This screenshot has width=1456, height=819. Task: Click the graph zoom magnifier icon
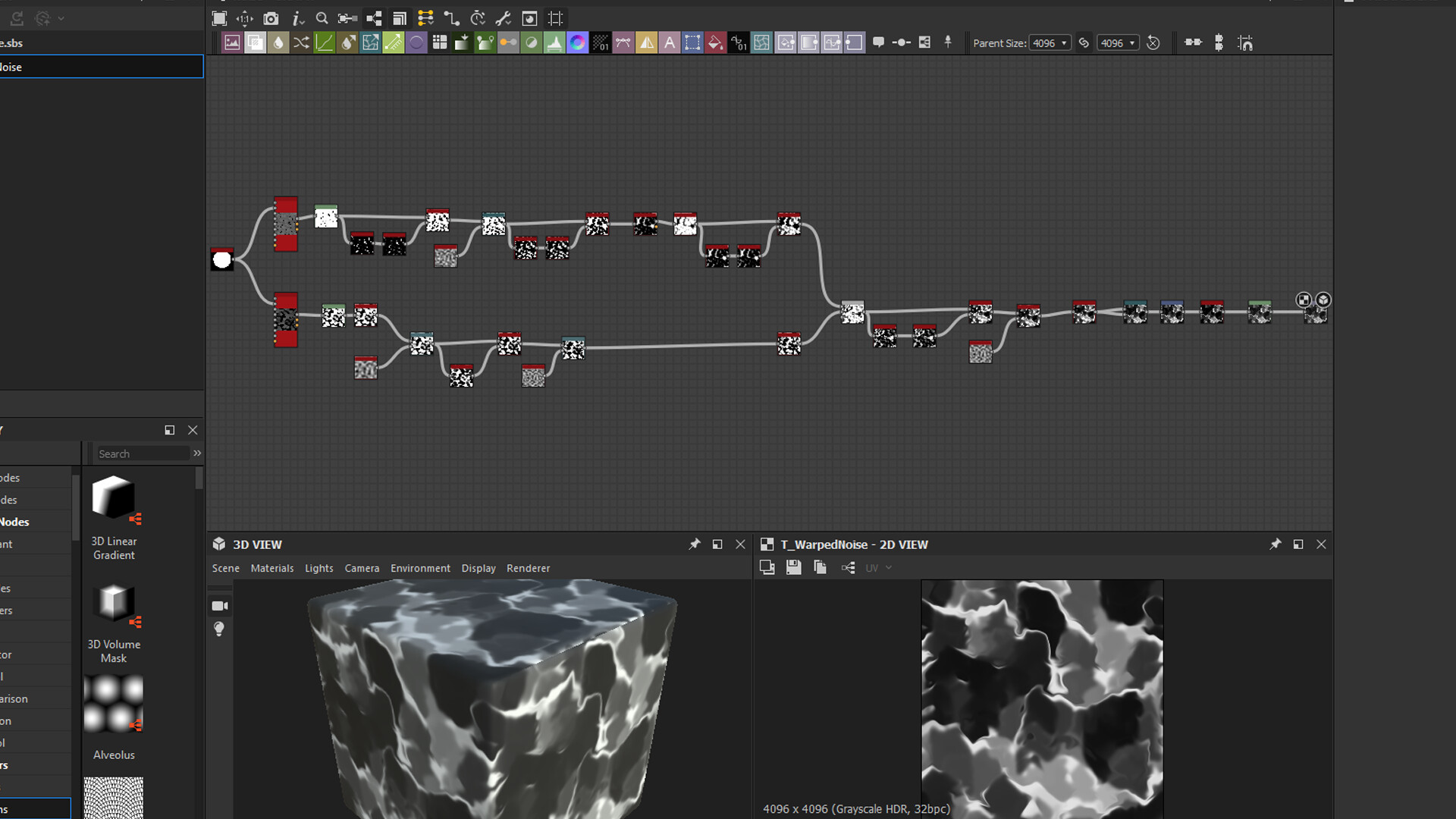322,18
